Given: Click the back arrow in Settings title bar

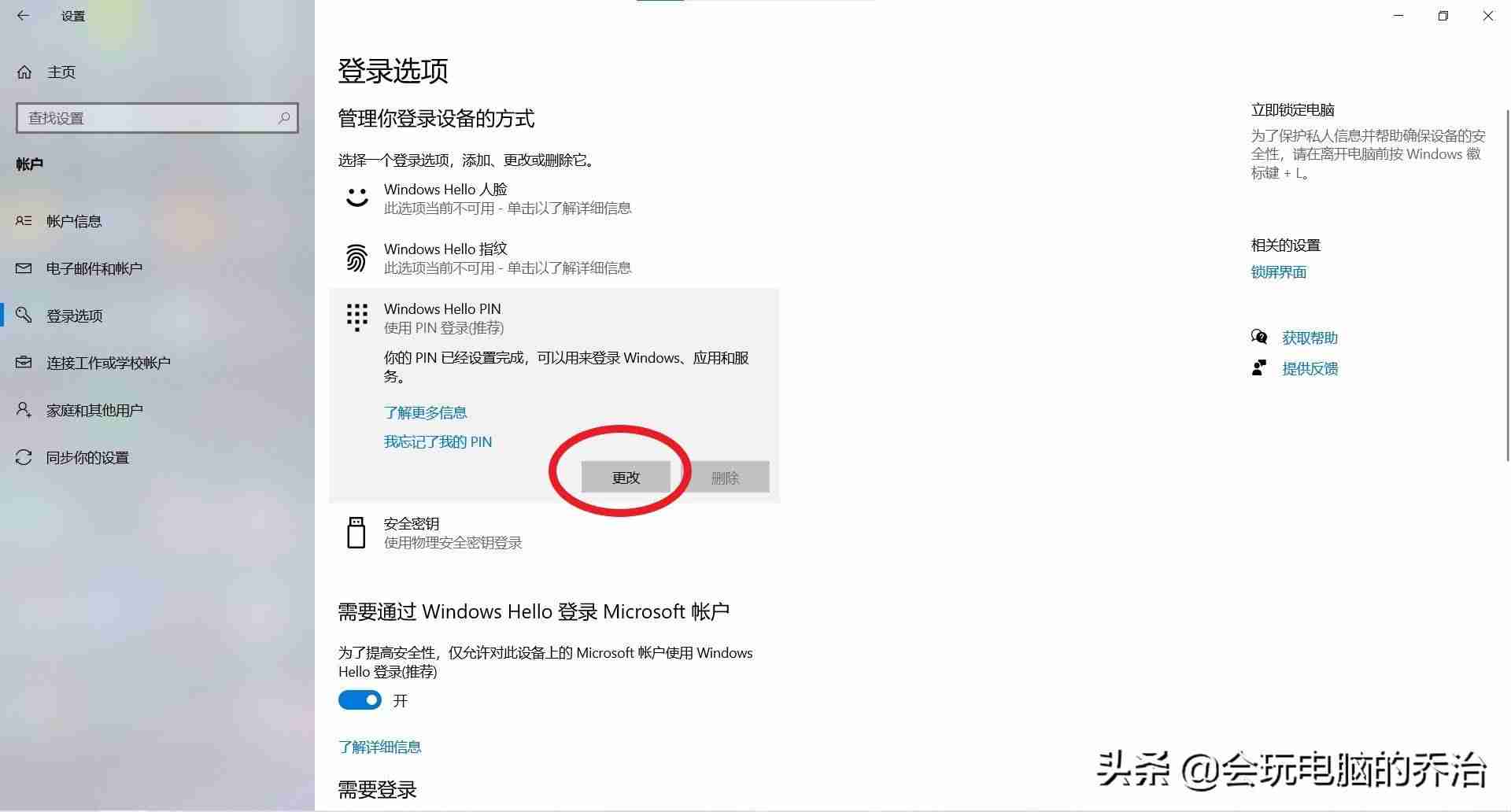Looking at the screenshot, I should (23, 16).
